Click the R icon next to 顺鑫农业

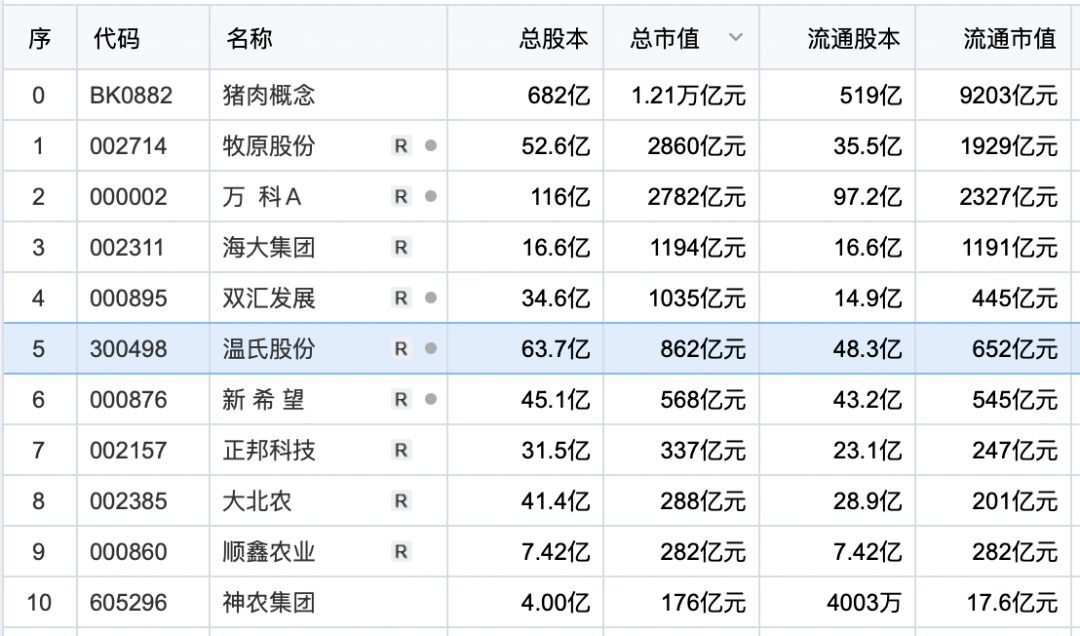click(x=400, y=551)
